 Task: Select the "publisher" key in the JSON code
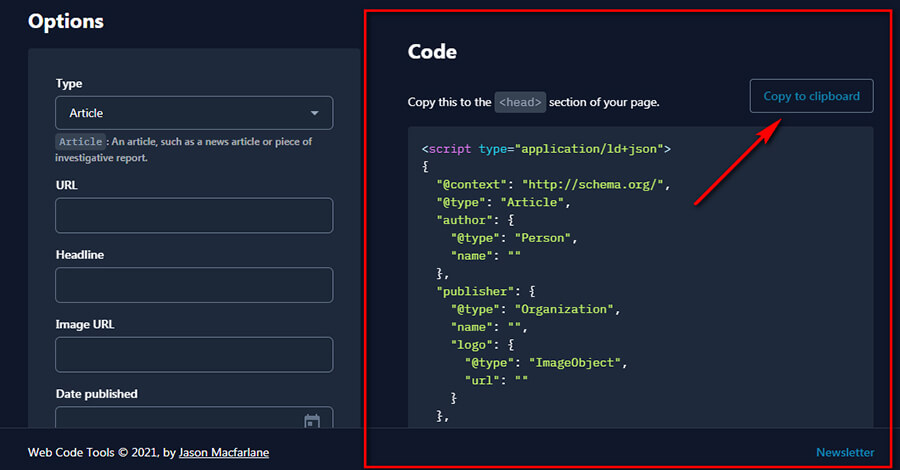point(474,291)
